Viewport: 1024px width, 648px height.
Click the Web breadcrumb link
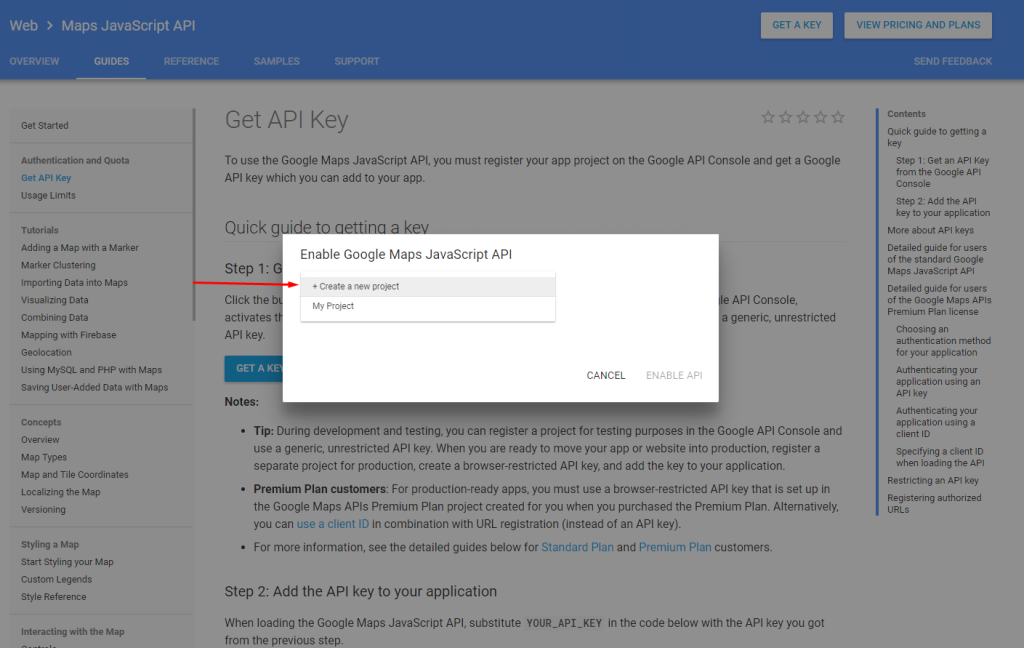click(x=23, y=25)
